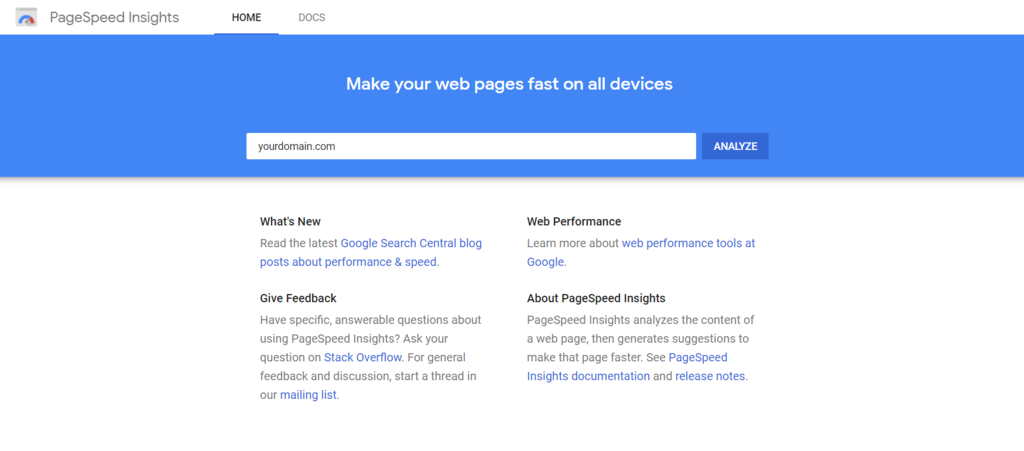Click the "Make your web pages fast" headline

509,84
